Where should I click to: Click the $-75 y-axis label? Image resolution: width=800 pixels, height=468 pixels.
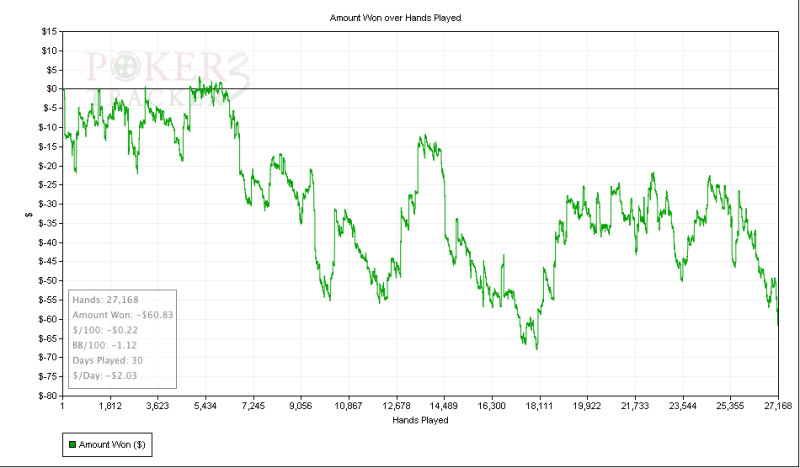click(x=48, y=377)
